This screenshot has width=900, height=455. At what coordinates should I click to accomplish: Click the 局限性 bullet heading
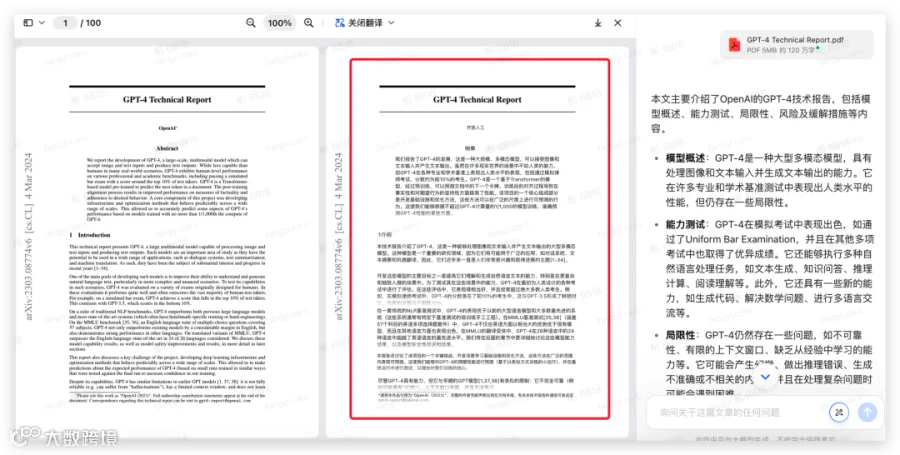[680, 335]
